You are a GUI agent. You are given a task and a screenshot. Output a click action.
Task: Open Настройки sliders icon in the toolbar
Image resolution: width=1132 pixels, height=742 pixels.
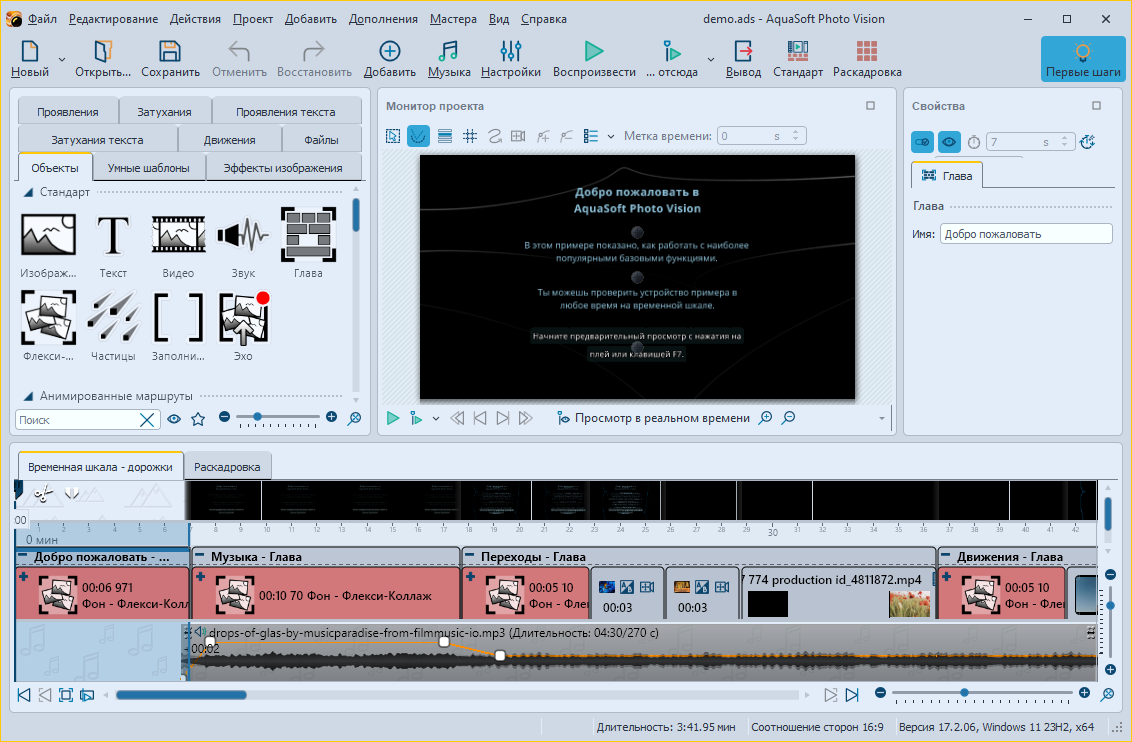tap(510, 58)
